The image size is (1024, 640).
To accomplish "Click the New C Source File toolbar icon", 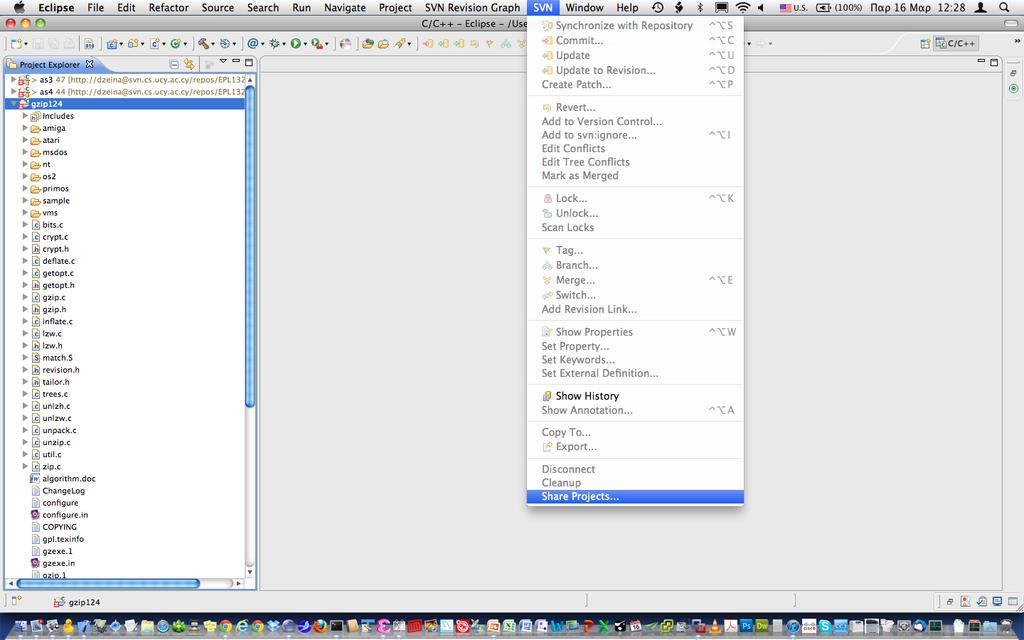I will point(154,44).
